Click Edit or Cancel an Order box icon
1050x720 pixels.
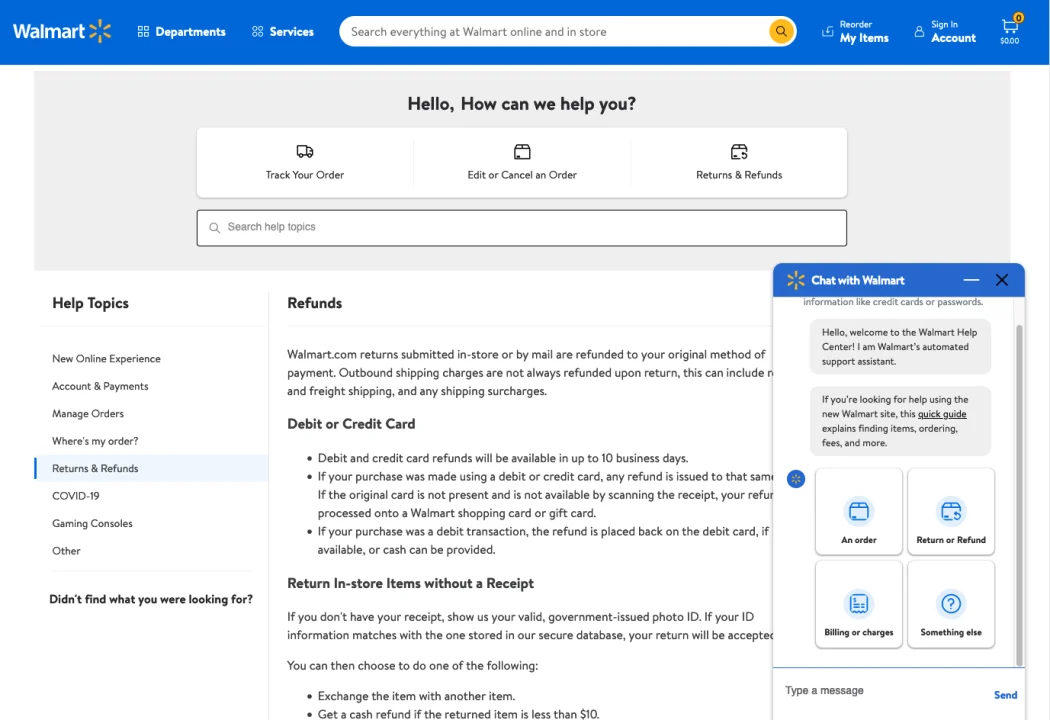pyautogui.click(x=522, y=151)
